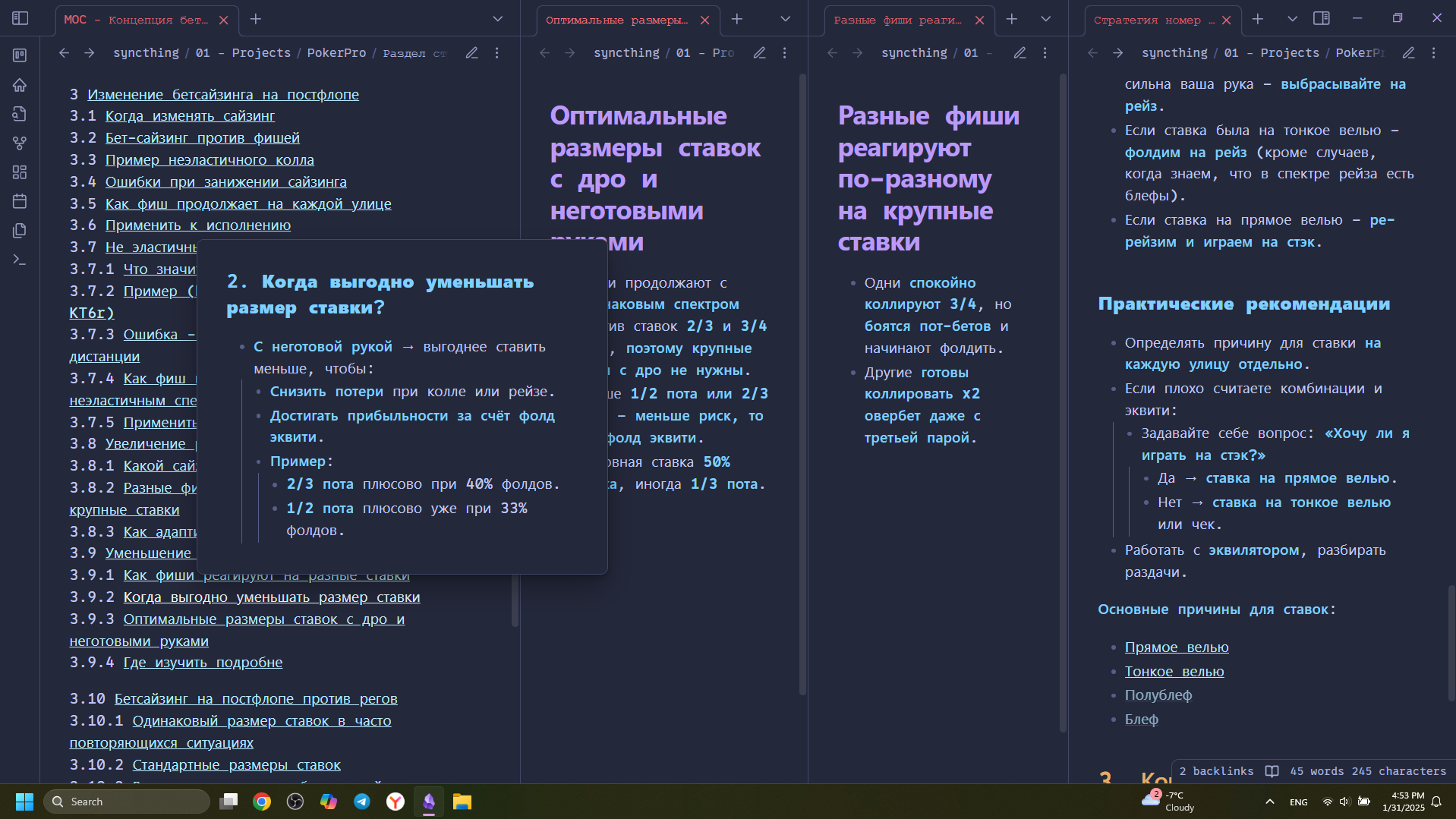Image resolution: width=1456 pixels, height=819 pixels.
Task: Open Telegram from the taskbar
Action: [x=362, y=802]
